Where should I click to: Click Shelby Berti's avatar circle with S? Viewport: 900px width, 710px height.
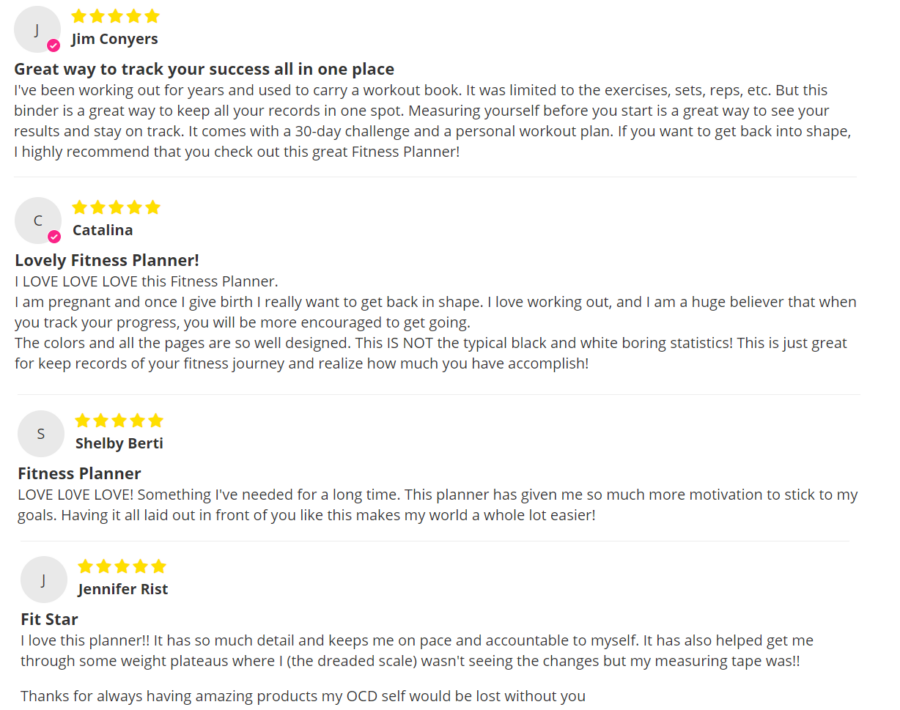pos(41,434)
